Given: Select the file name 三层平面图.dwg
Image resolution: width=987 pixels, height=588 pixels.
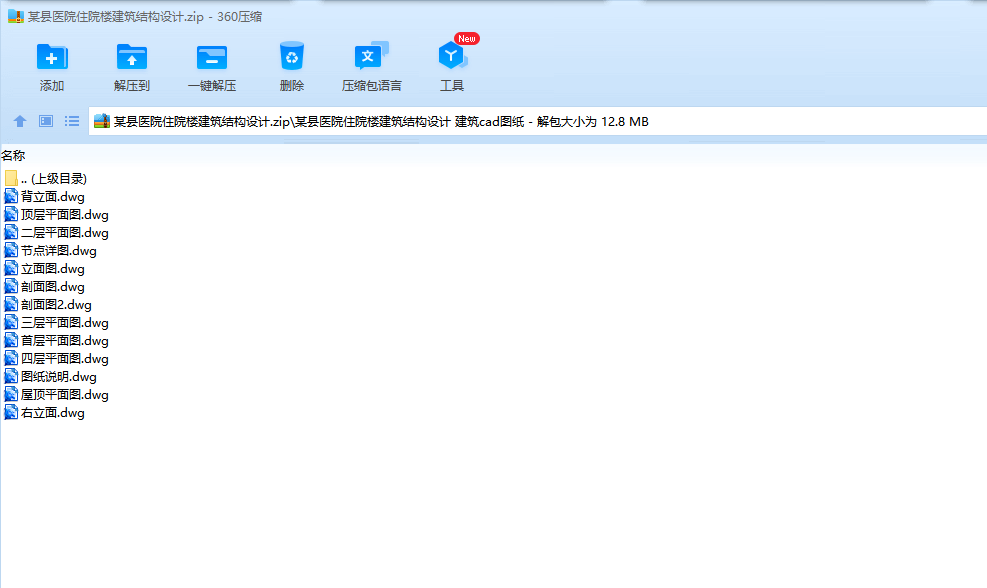Looking at the screenshot, I should (x=65, y=322).
